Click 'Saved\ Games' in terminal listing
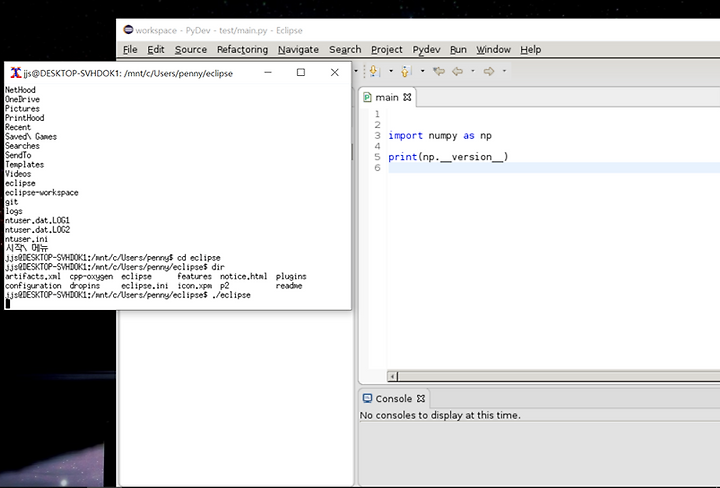Screen dimensions: 720x488 (31, 136)
